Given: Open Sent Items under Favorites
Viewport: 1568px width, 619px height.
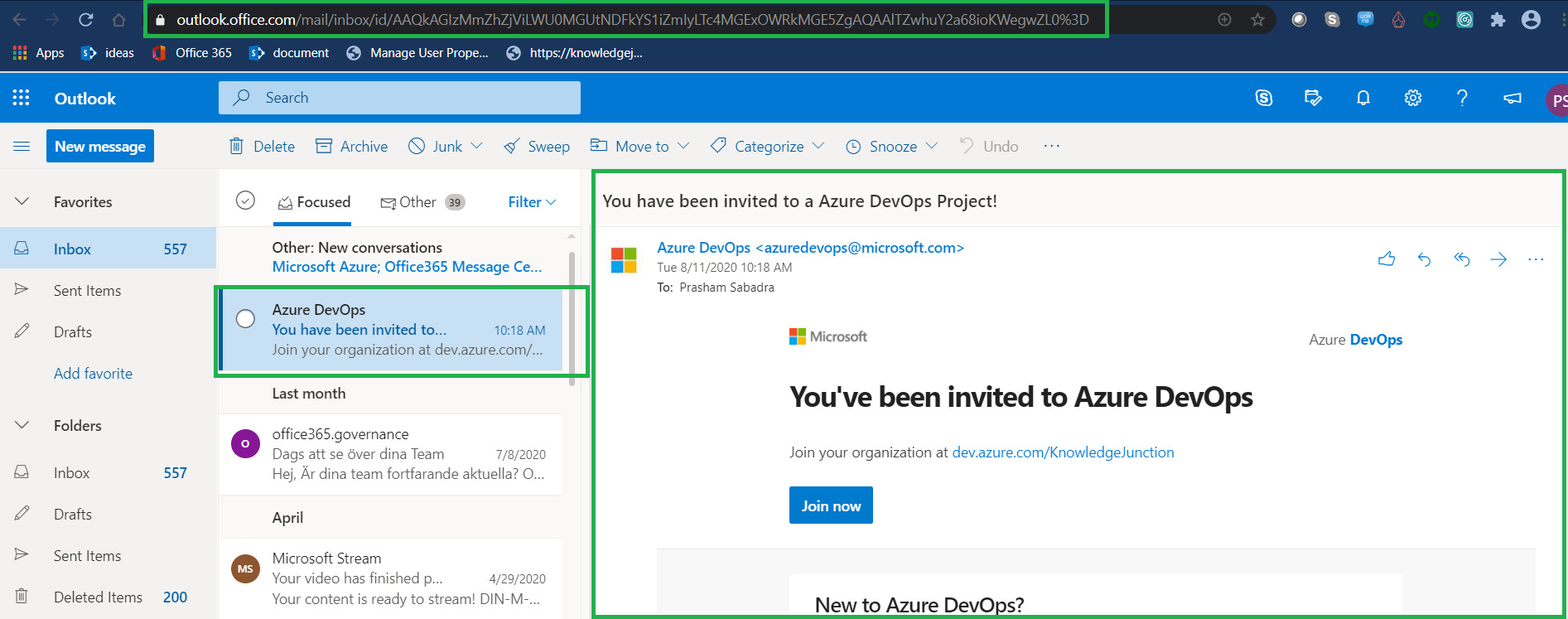Looking at the screenshot, I should tap(108, 290).
